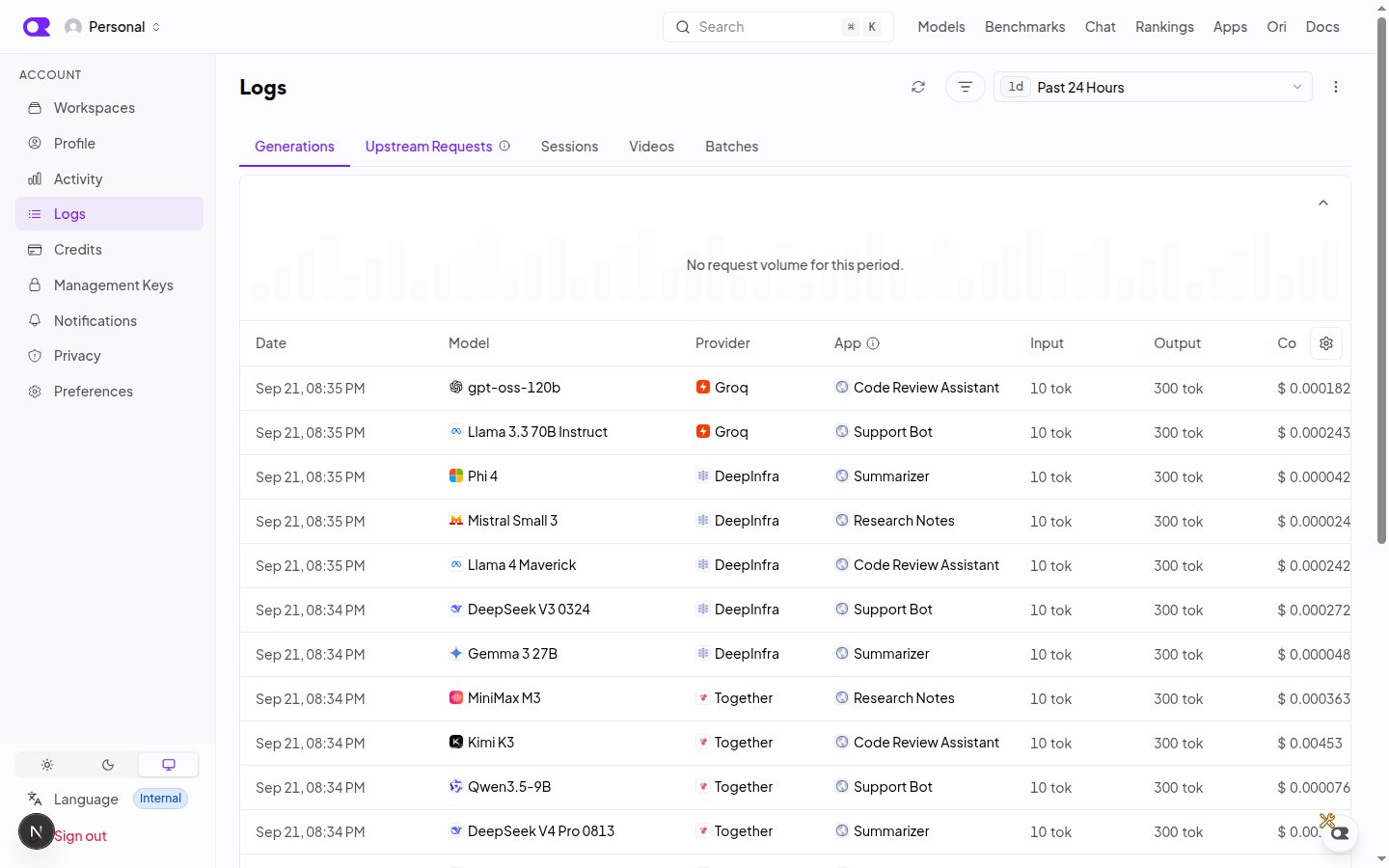Screen dimensions: 1389x868
Task: Click Llama 4 Maverick model name
Action: [x=522, y=565]
